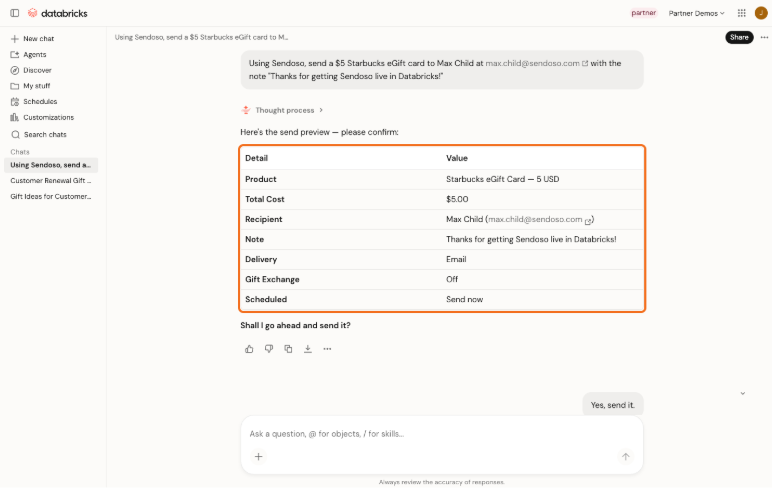The width and height of the screenshot is (772, 488).
Task: Open the Partner Demos workspace dropdown
Action: point(696,13)
